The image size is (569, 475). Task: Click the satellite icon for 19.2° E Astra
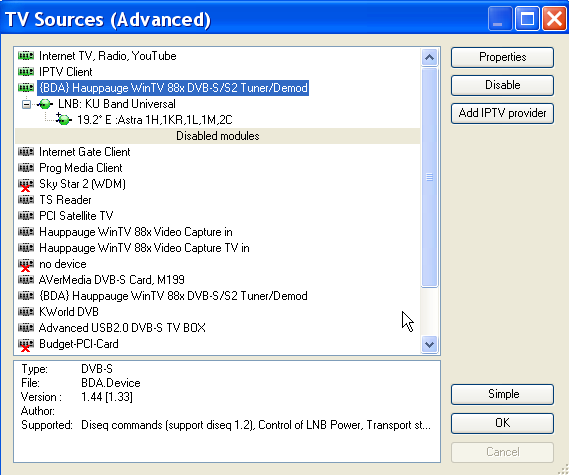pyautogui.click(x=64, y=119)
